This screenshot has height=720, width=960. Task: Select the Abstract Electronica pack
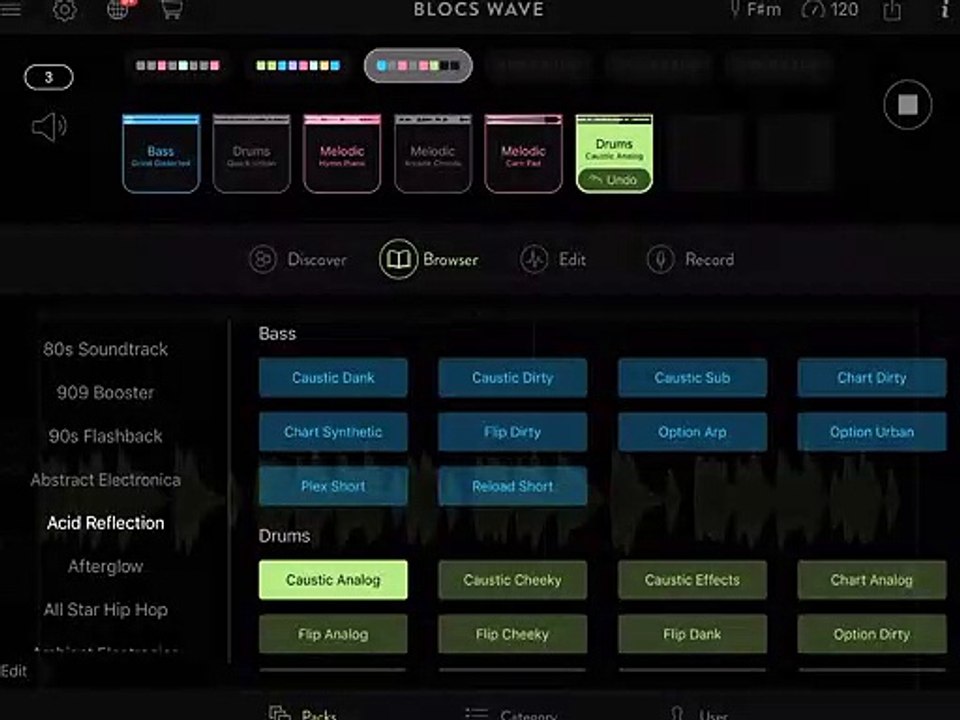tap(105, 479)
